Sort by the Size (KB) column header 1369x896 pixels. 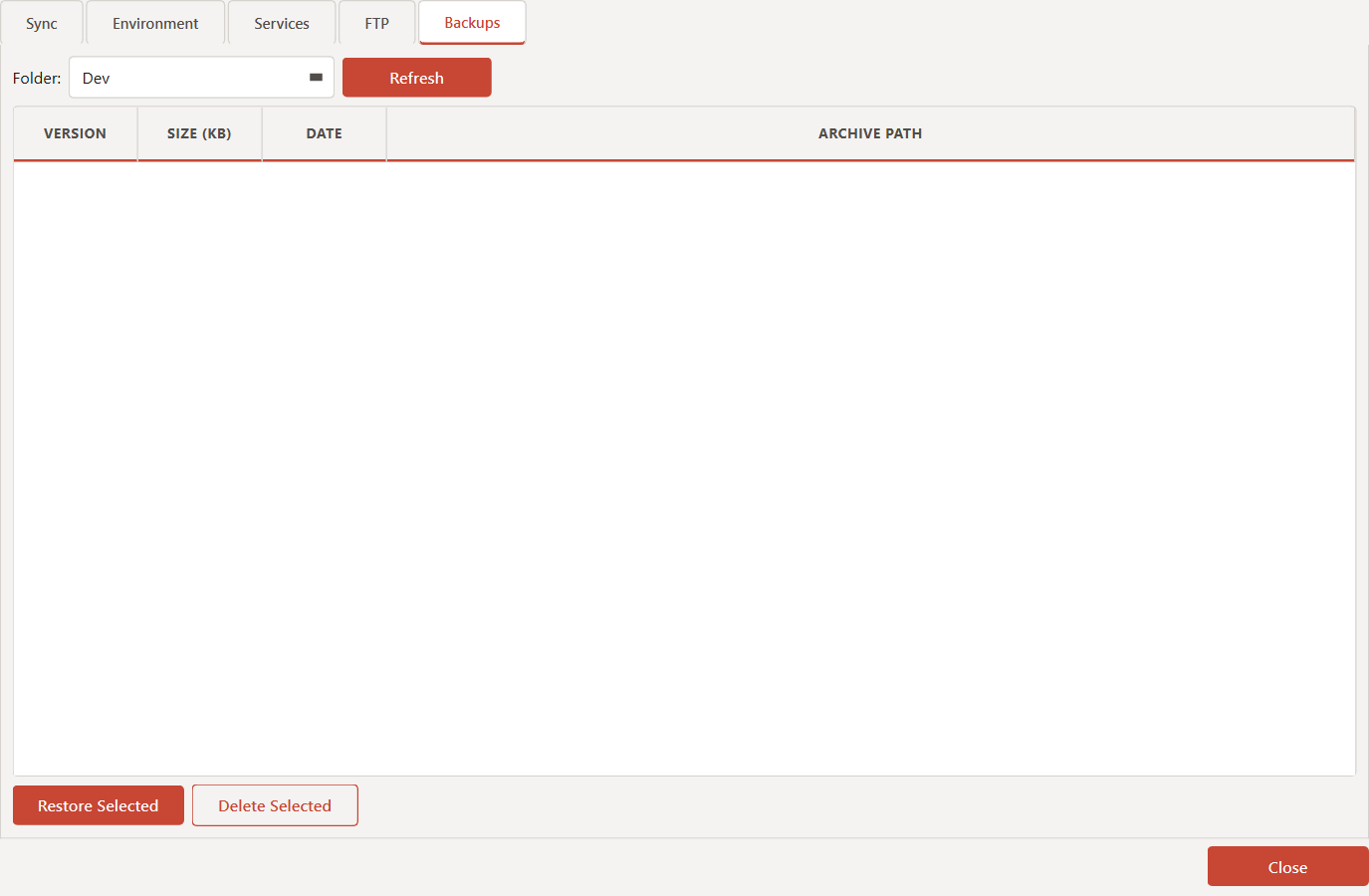199,133
